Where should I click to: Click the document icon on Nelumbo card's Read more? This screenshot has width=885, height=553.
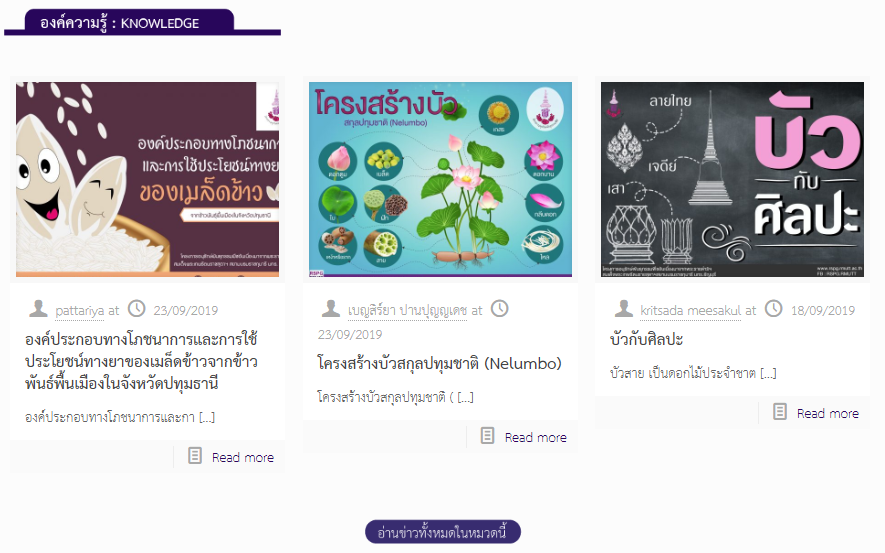[488, 436]
